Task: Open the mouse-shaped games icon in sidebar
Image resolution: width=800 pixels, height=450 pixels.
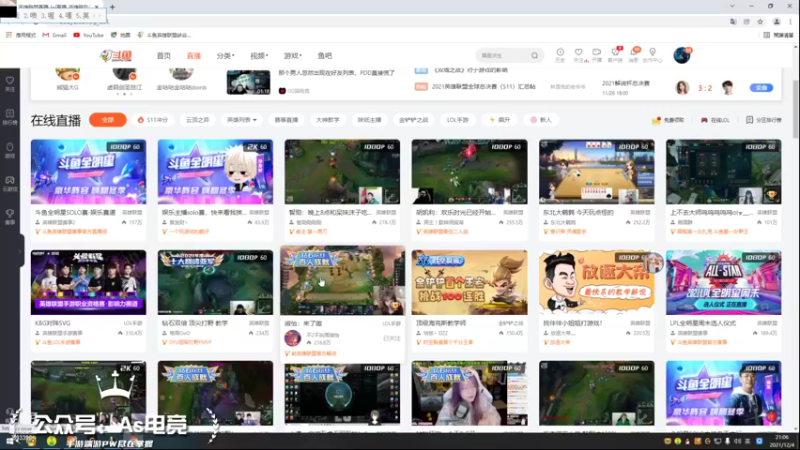Action: tap(10, 150)
